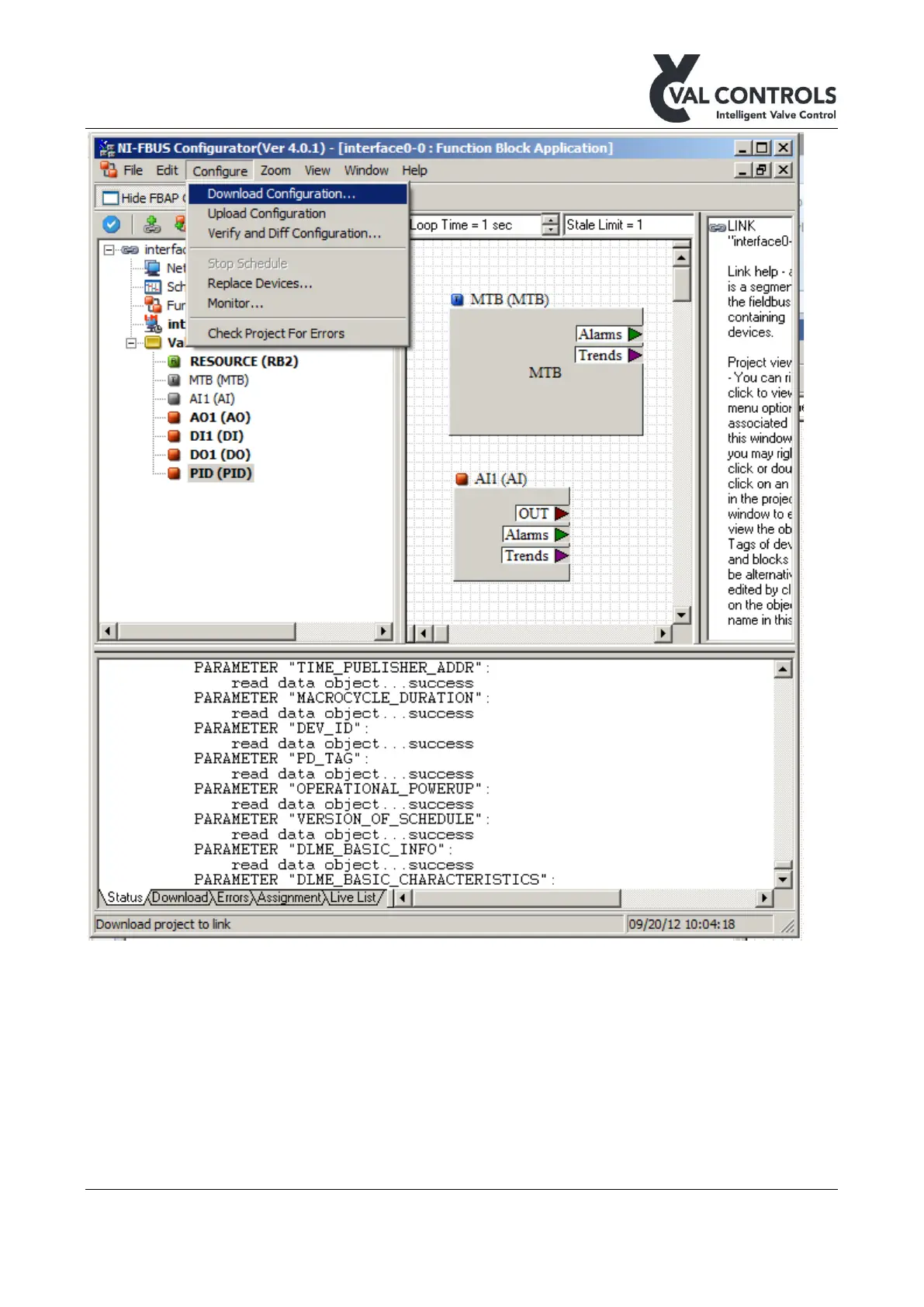Click canvas vertical scrollbar up arrow
This screenshot has height=1307, width=924.
coord(682,258)
